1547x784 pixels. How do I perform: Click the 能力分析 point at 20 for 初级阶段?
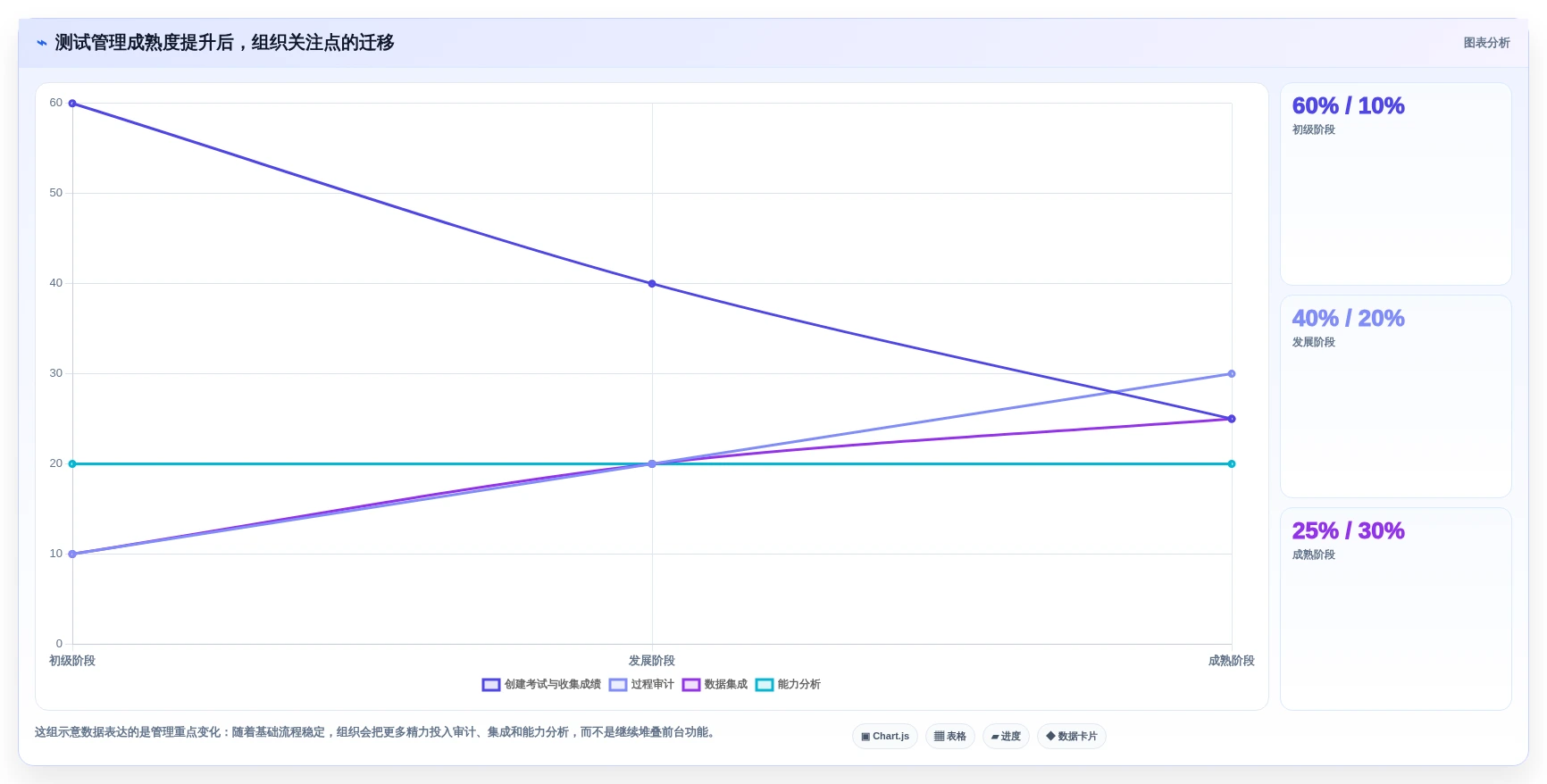coord(72,464)
